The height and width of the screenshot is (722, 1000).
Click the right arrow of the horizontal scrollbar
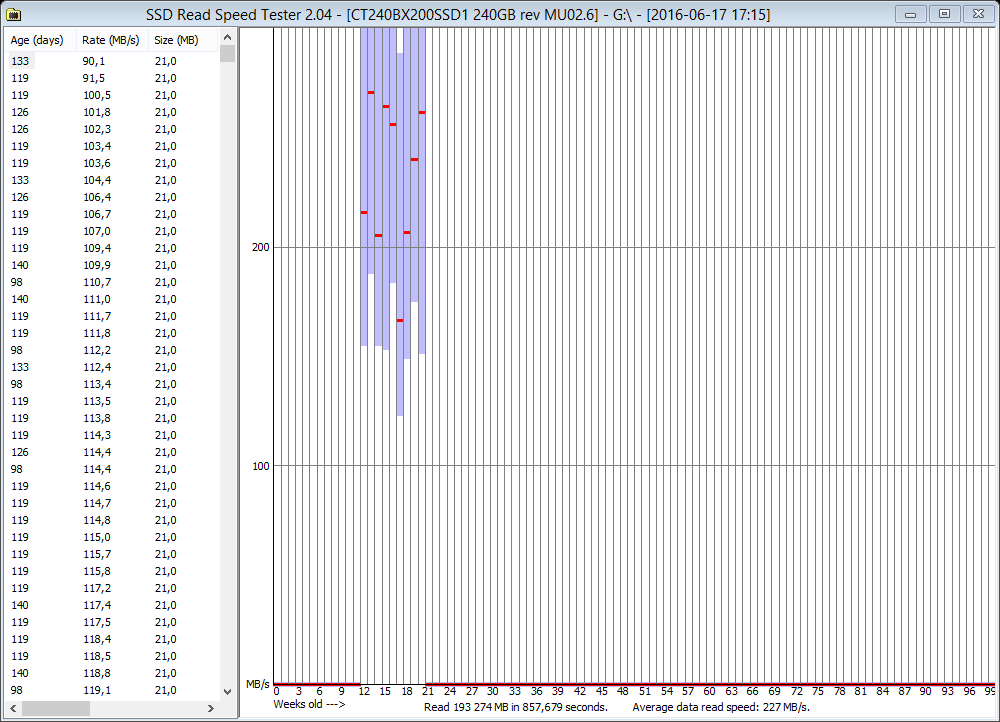212,708
